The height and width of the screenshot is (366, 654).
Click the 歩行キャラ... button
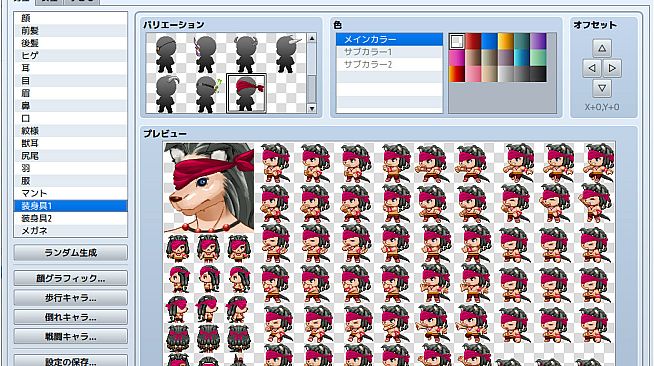[x=70, y=298]
